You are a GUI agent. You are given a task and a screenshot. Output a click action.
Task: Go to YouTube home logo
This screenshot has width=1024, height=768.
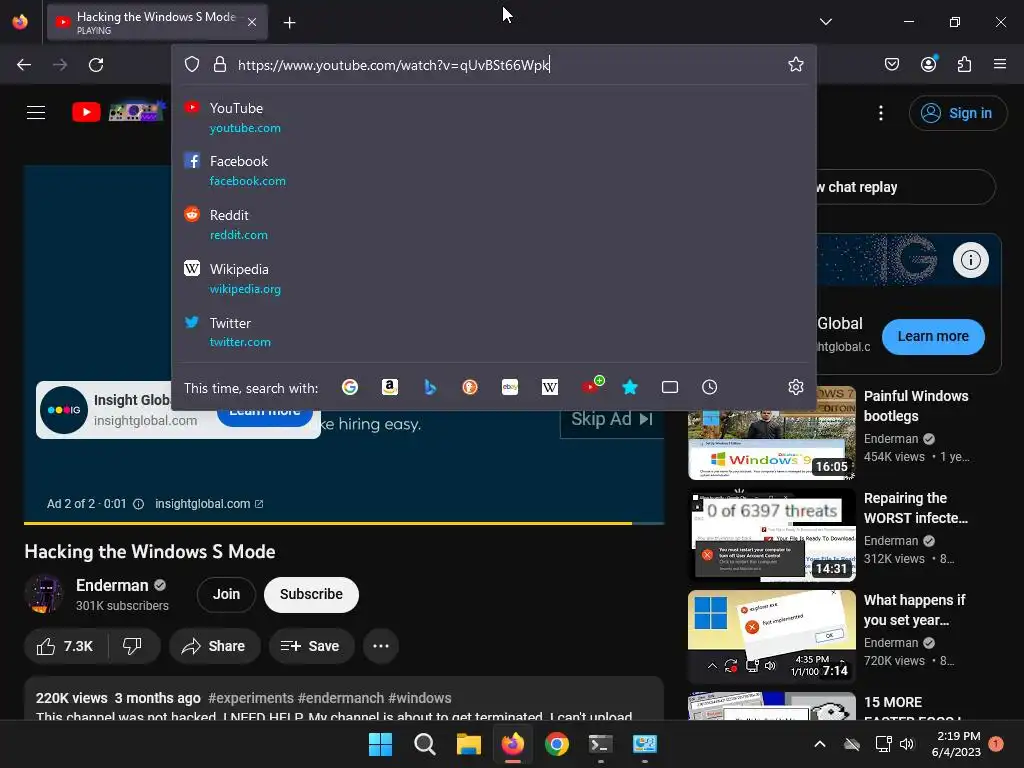coord(119,112)
